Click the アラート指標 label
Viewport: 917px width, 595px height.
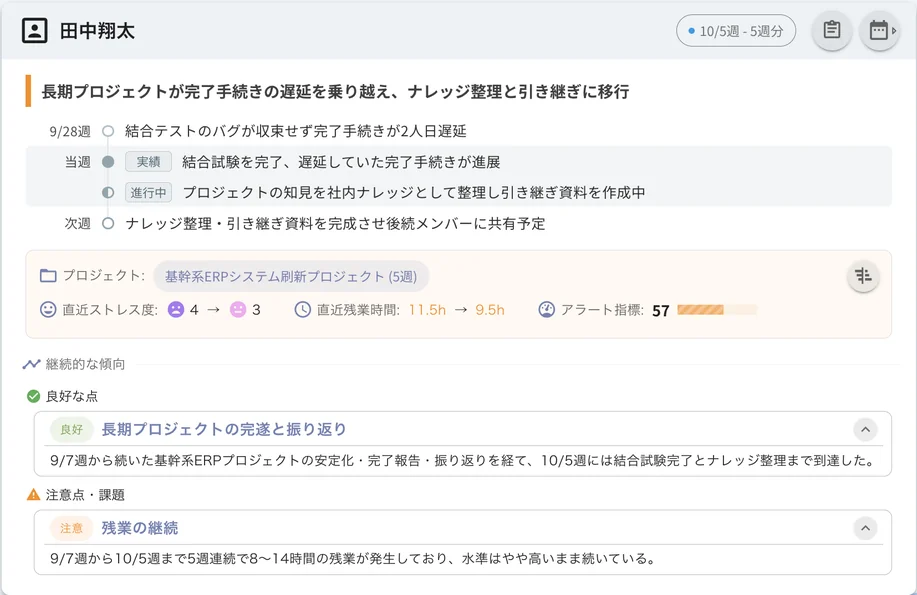coord(602,310)
